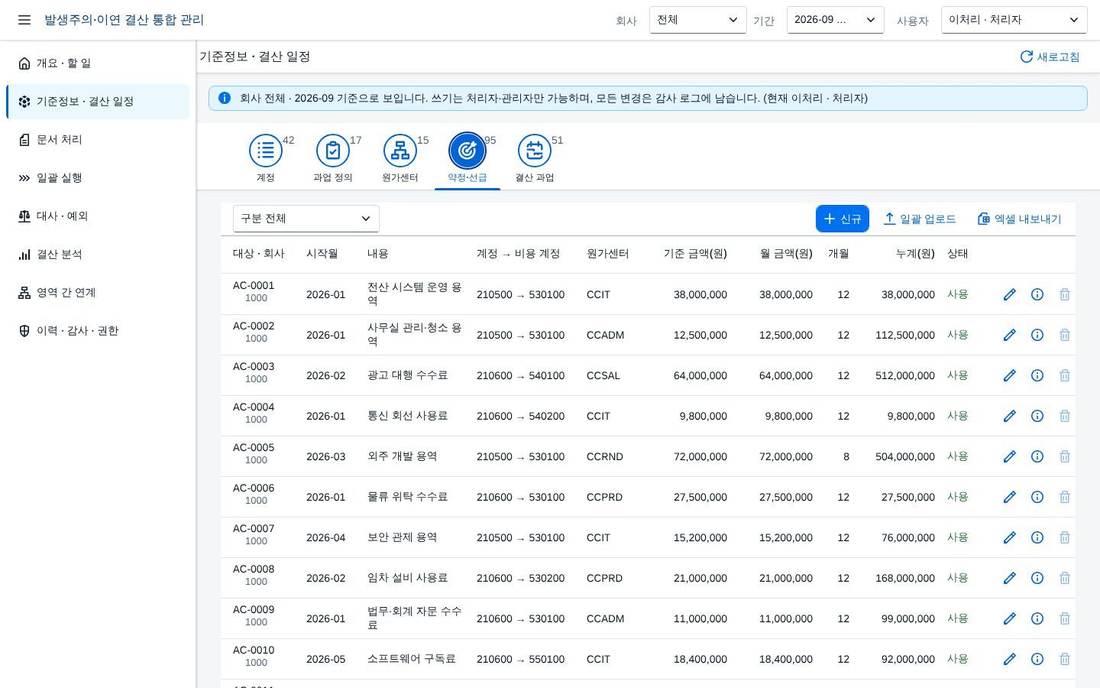The height and width of the screenshot is (688, 1100).
Task: Show info for row AC-0002
Action: click(x=1037, y=335)
